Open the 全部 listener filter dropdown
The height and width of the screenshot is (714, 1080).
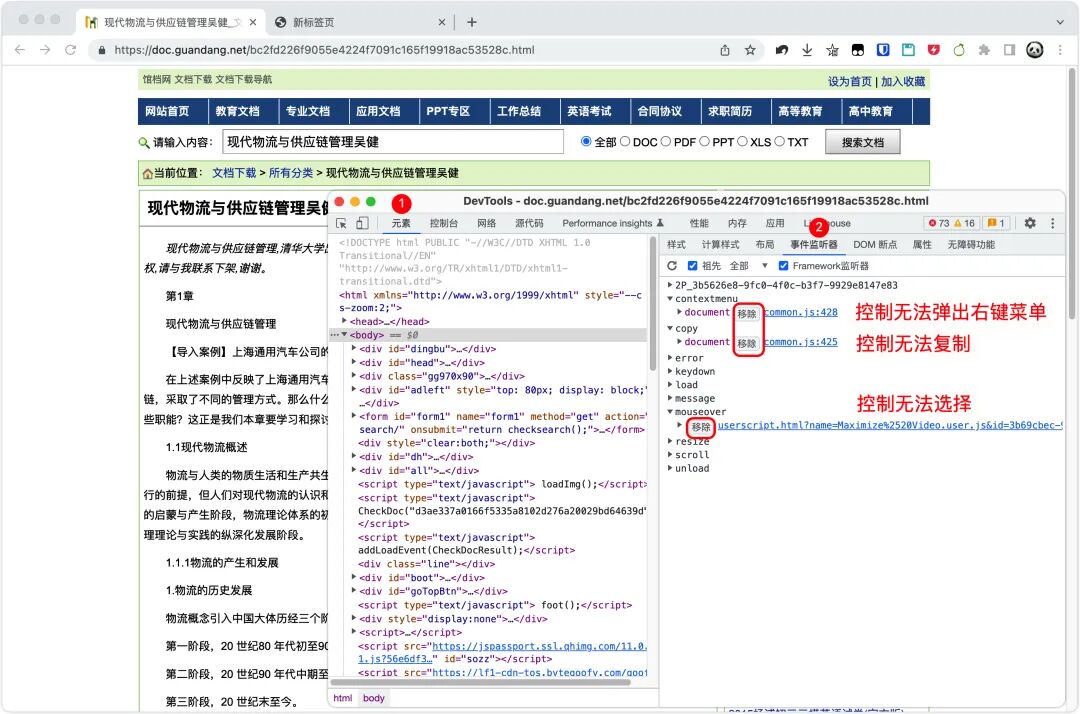point(749,266)
